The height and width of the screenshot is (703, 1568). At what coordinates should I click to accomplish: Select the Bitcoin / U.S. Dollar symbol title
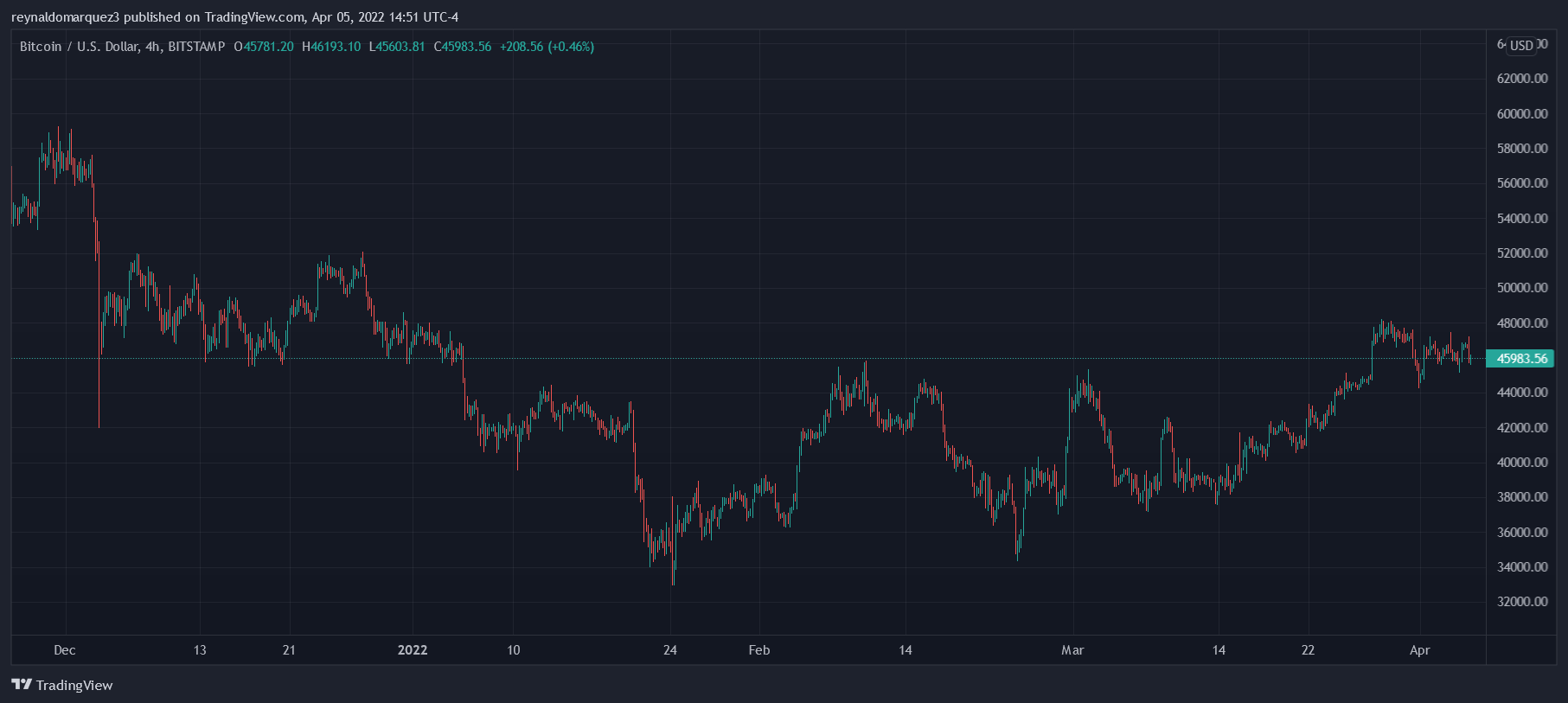click(122, 47)
